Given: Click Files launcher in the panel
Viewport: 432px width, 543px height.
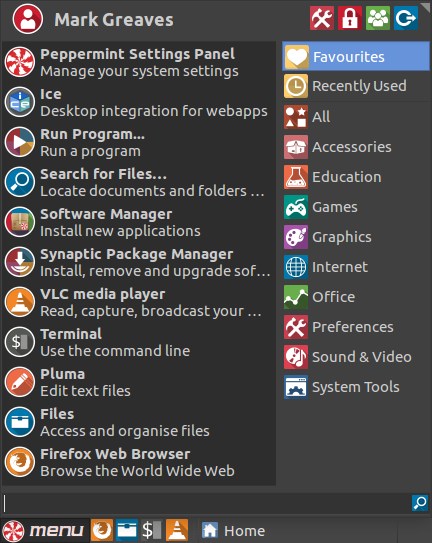Looking at the screenshot, I should (127, 530).
